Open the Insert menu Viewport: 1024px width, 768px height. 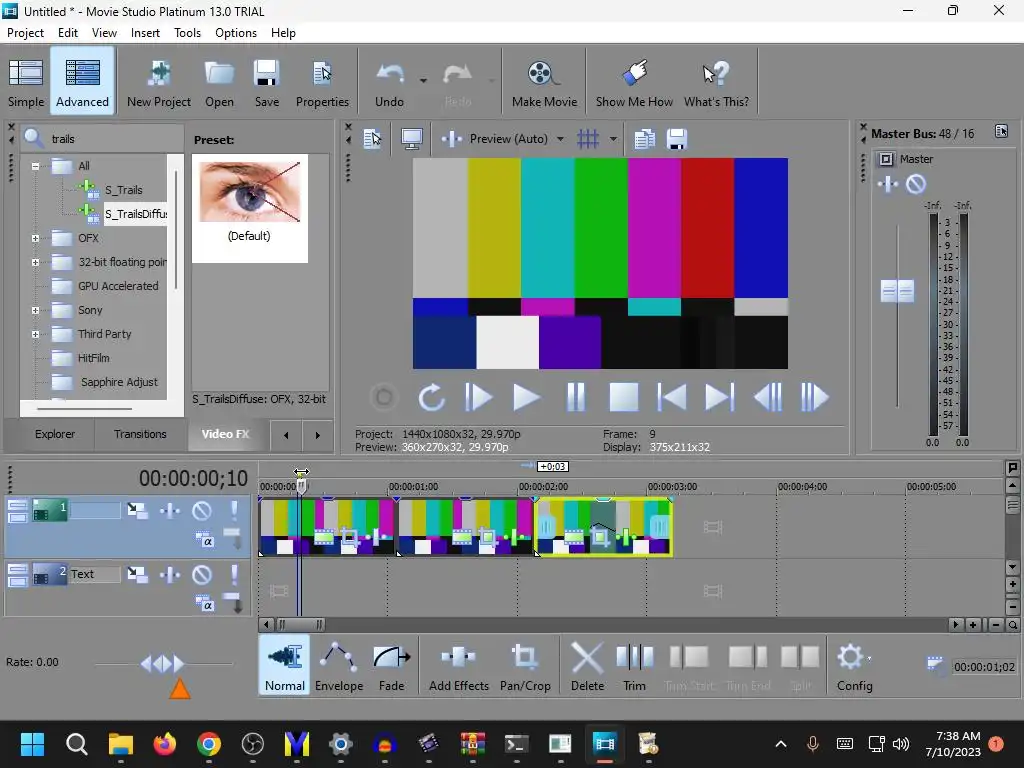point(145,33)
